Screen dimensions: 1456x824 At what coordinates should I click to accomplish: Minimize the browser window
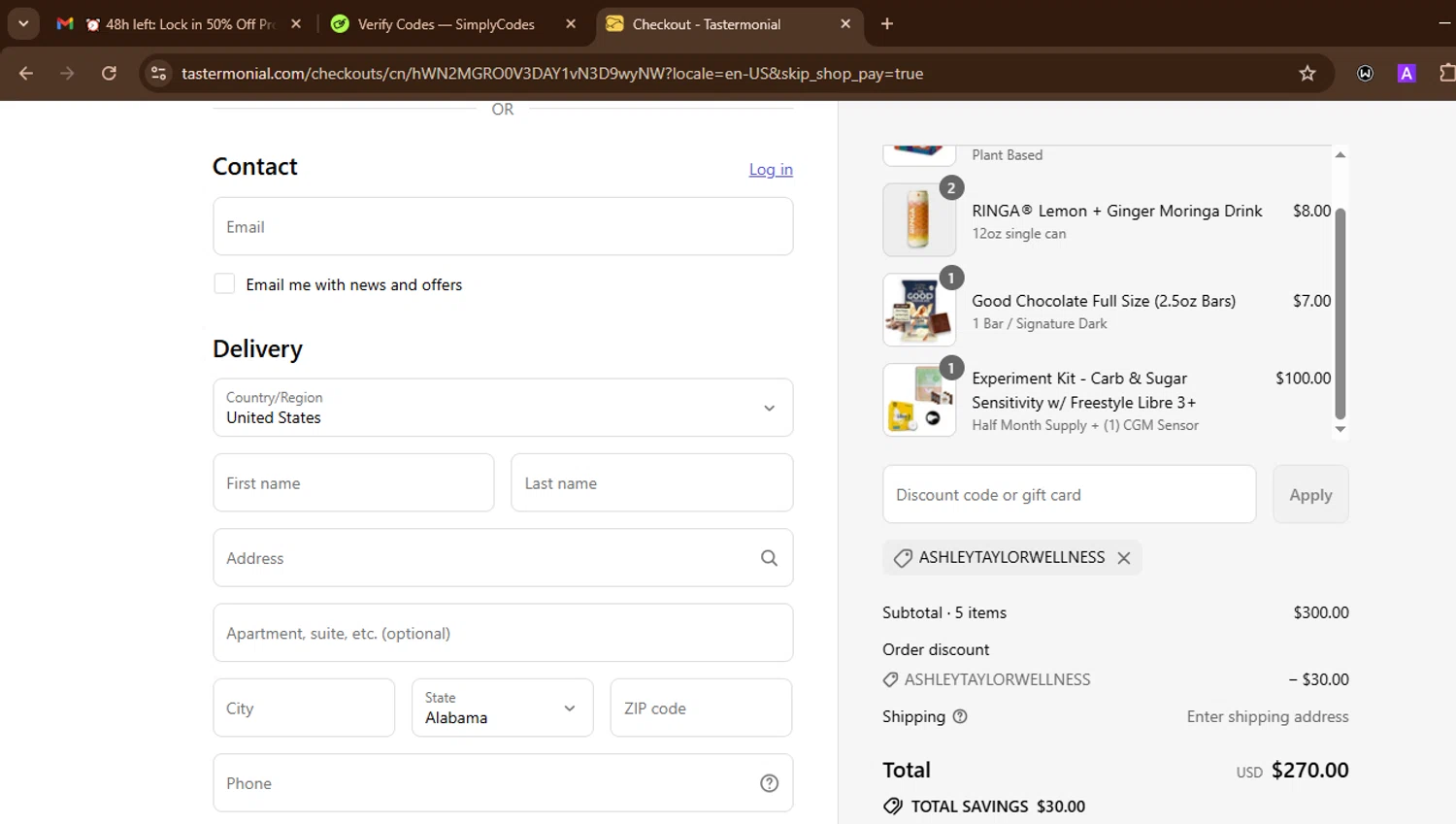click(1444, 23)
